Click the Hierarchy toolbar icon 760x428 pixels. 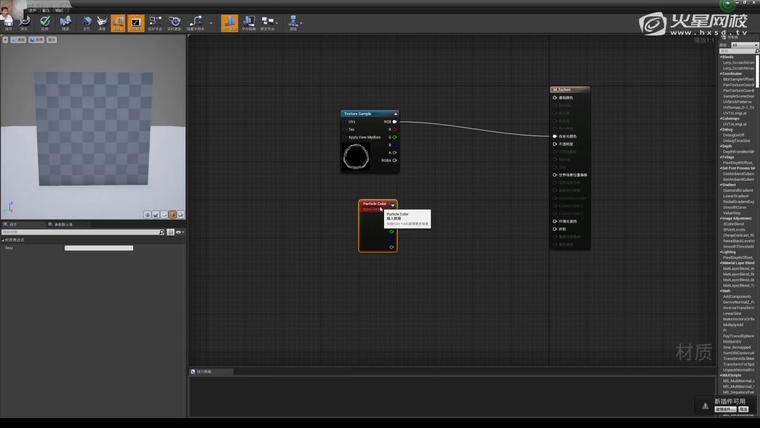(x=295, y=22)
